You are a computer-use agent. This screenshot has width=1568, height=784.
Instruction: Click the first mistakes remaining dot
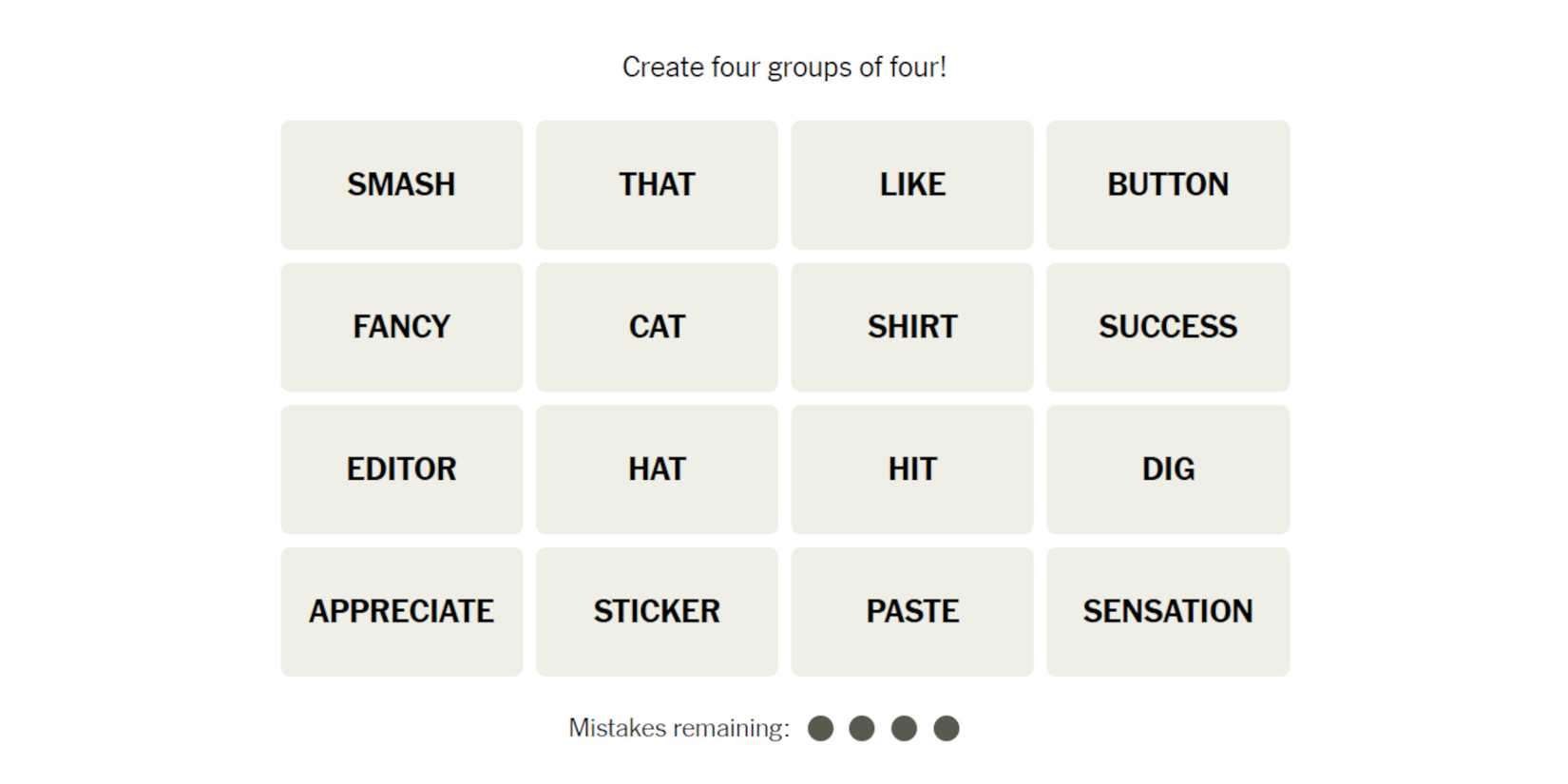point(820,729)
